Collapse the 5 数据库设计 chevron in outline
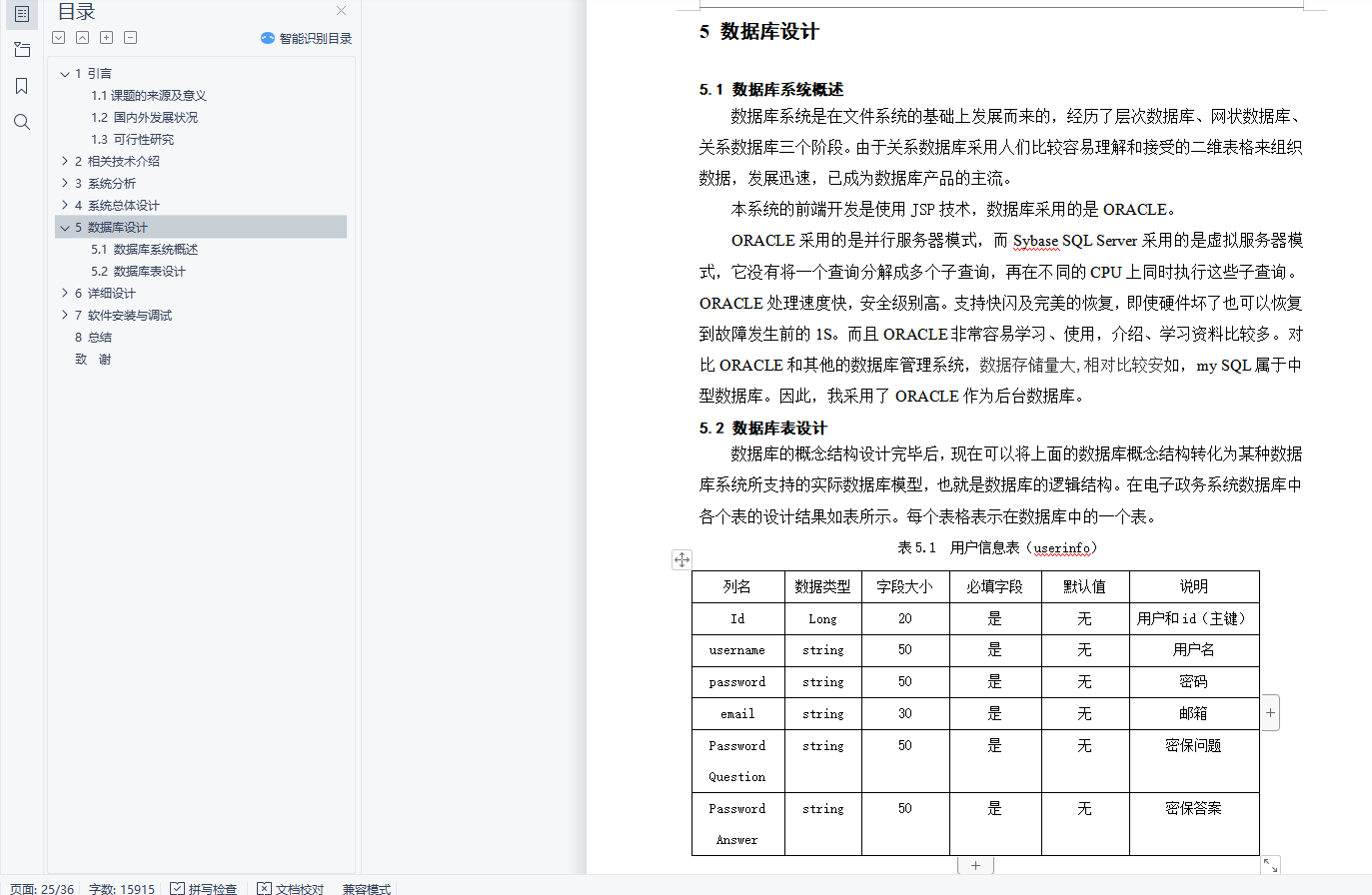This screenshot has height=895, width=1372. click(x=65, y=228)
